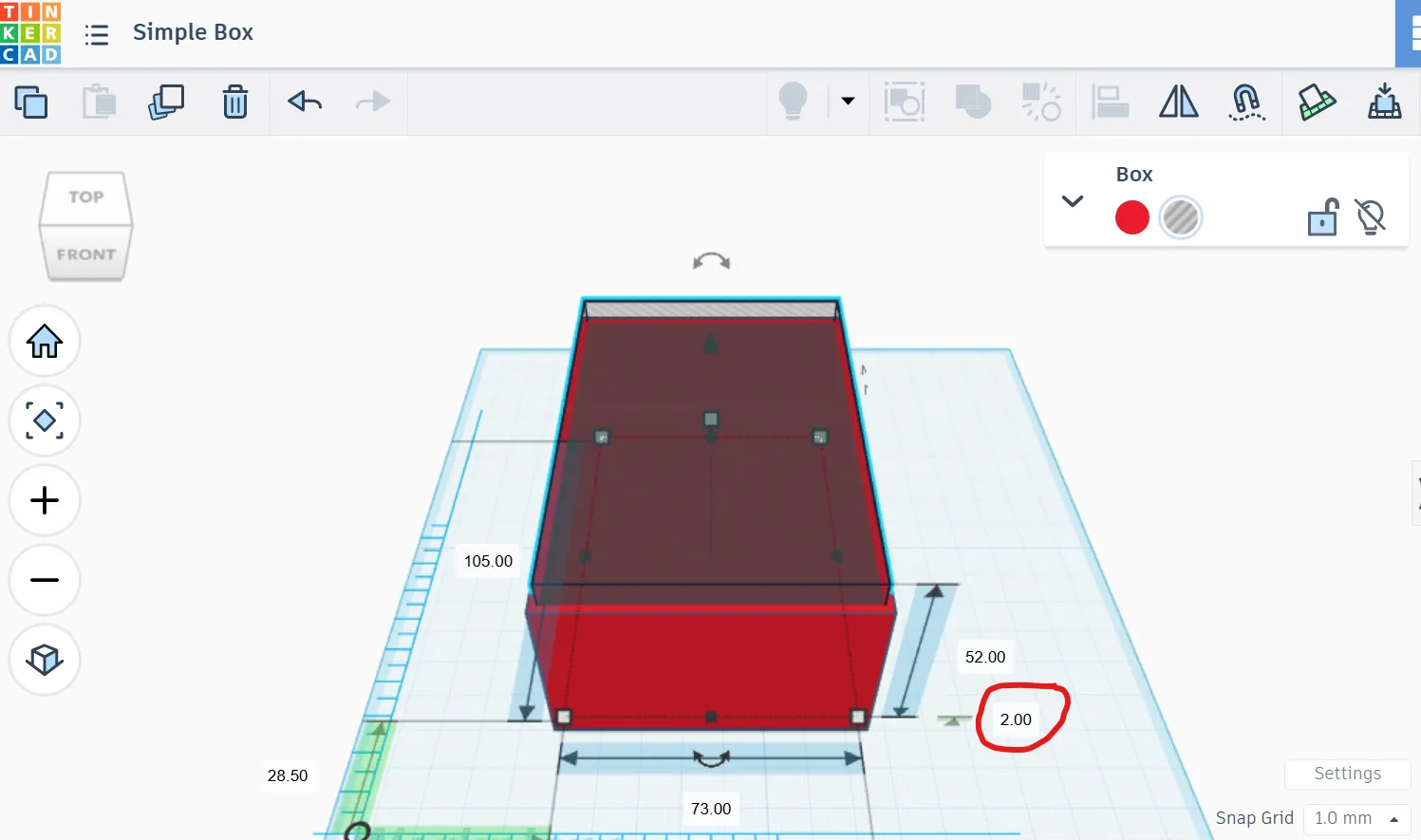Hide the selected Box with the lightbulb
The width and height of the screenshot is (1421, 840).
click(x=1370, y=217)
